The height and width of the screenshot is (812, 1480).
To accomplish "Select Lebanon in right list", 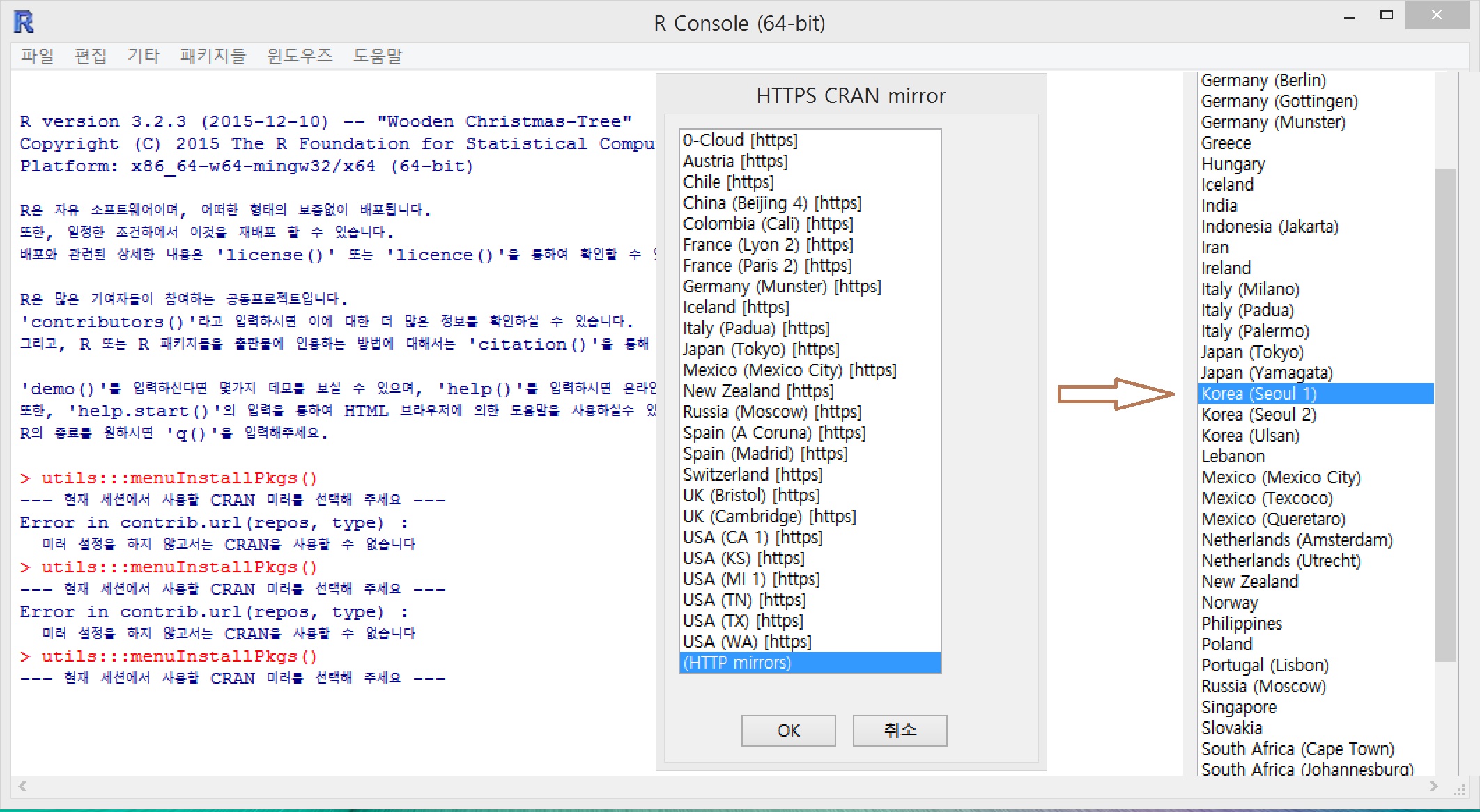I will (x=1316, y=456).
